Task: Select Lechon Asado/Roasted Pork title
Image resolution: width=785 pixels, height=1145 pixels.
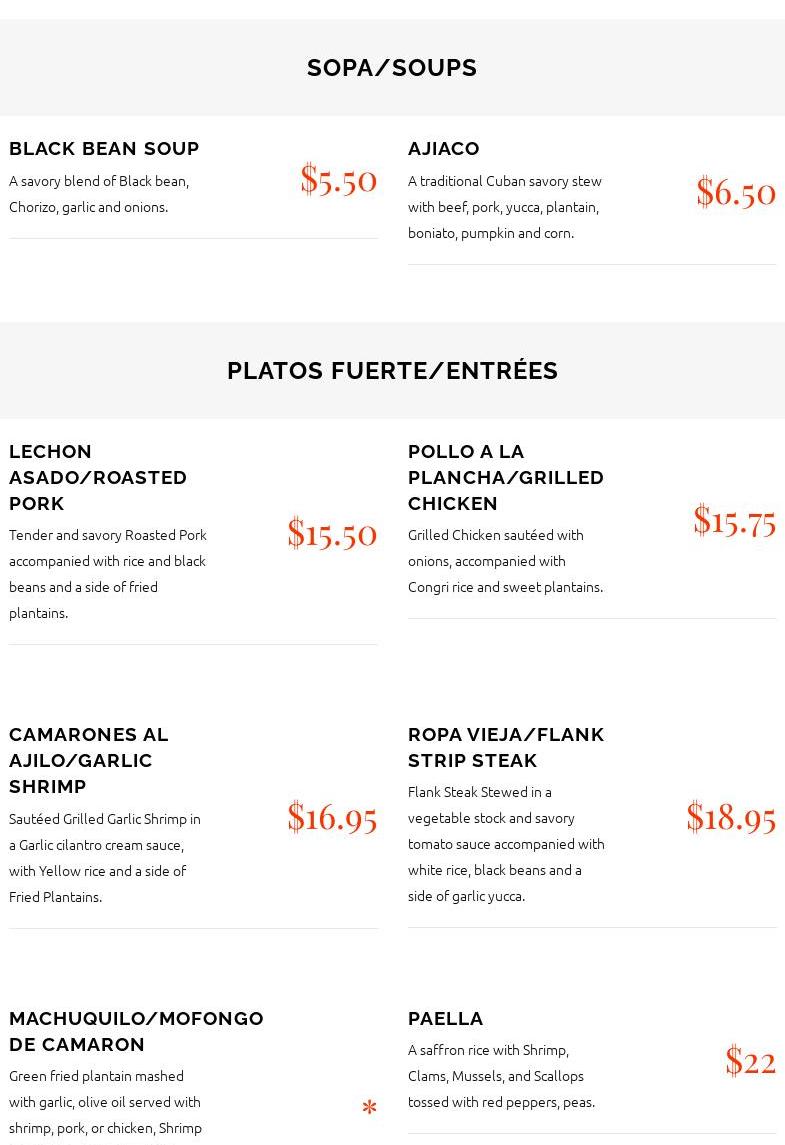Action: pyautogui.click(x=98, y=477)
